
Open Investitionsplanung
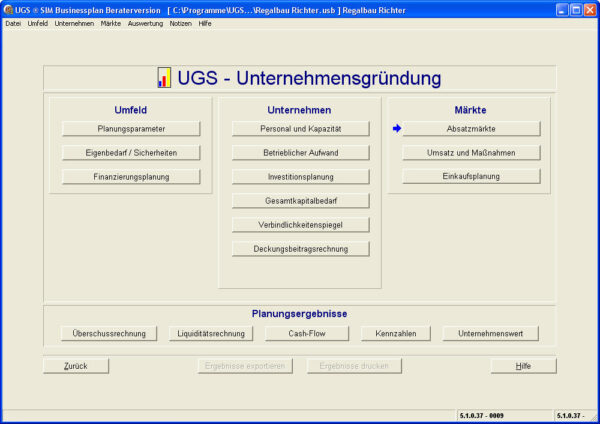(301, 177)
